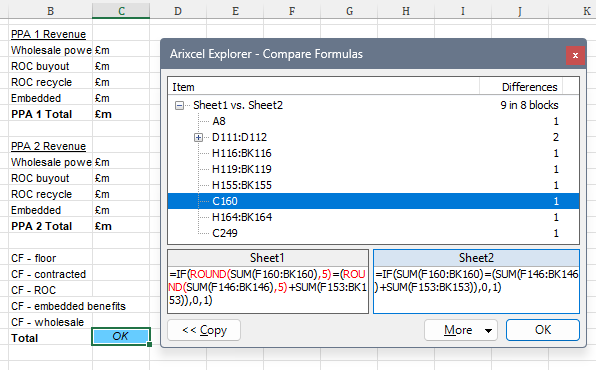Close the Compare Formulas dialog
The height and width of the screenshot is (370, 596).
click(x=575, y=56)
